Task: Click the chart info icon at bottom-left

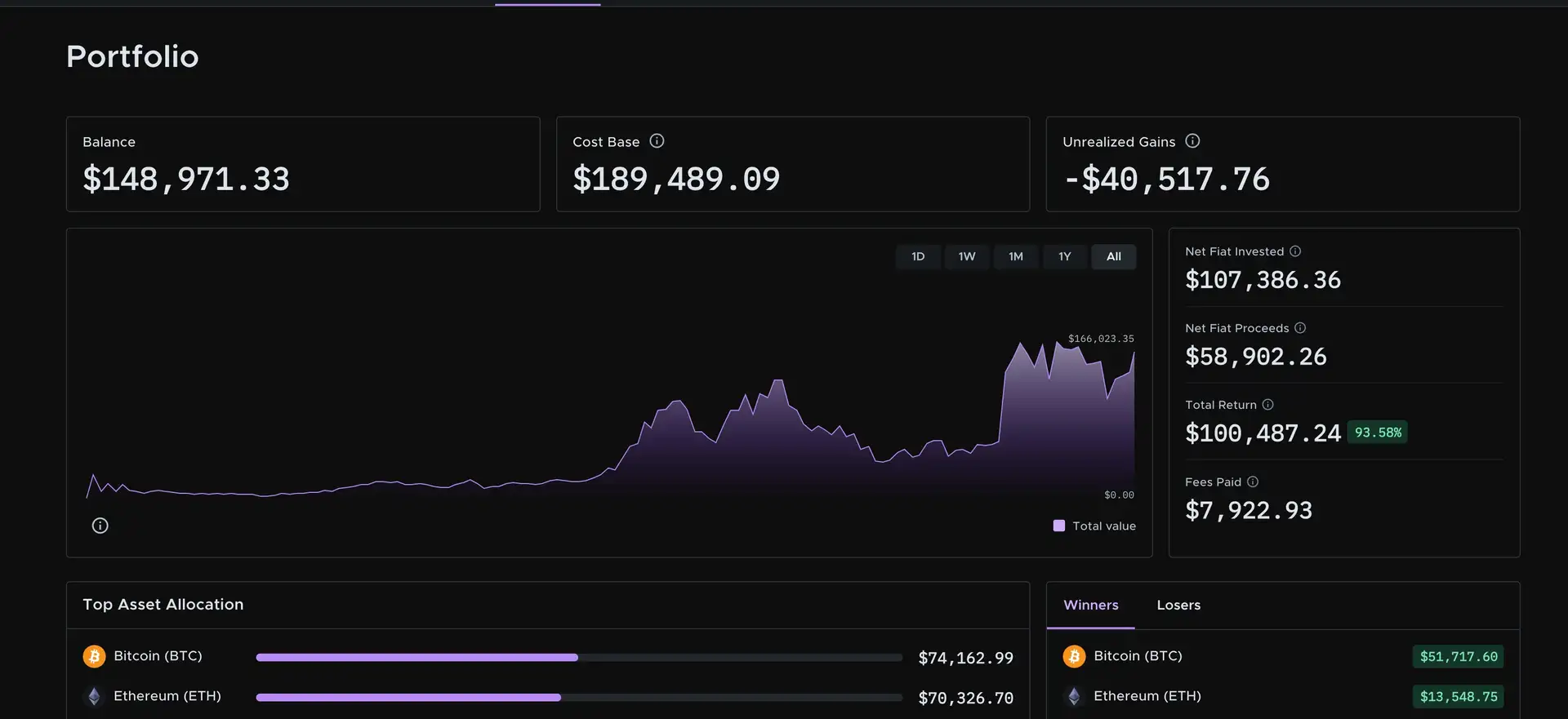Action: click(100, 526)
